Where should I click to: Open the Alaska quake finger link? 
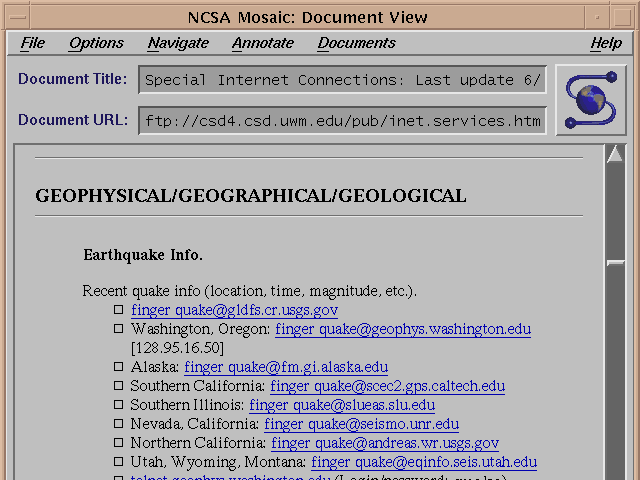286,367
